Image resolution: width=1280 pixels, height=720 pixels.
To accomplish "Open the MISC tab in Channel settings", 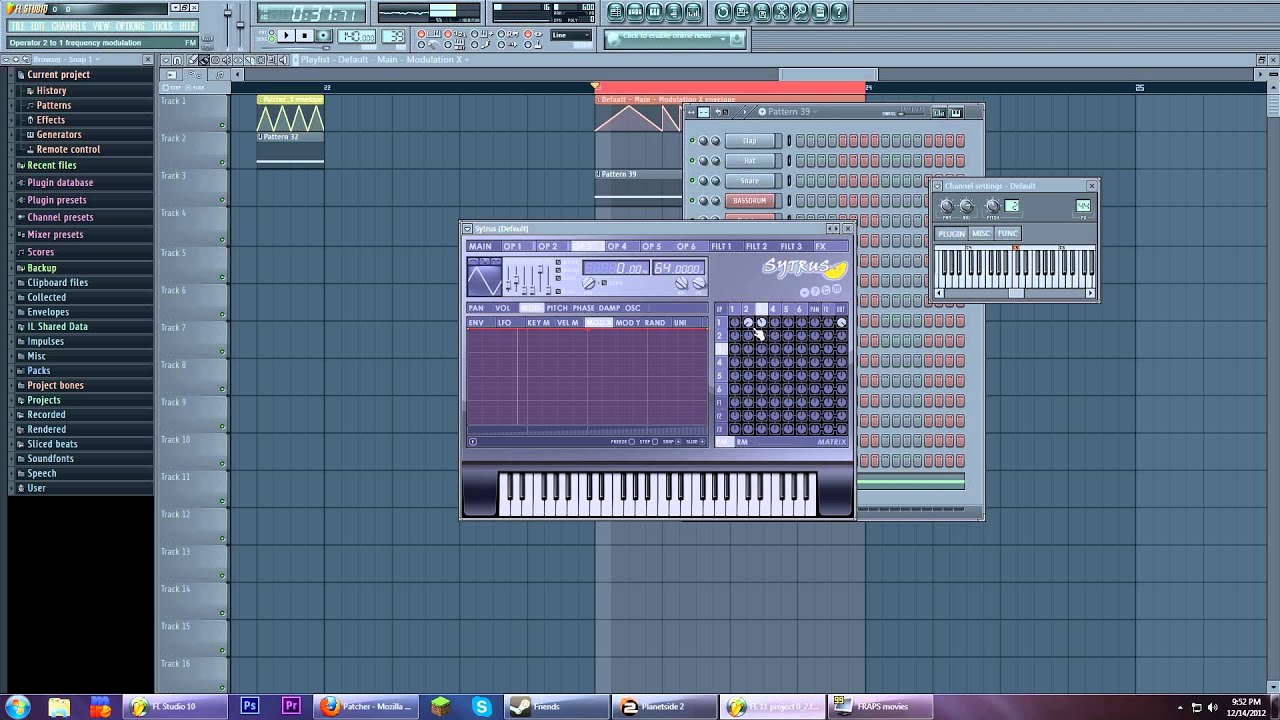I will point(980,234).
